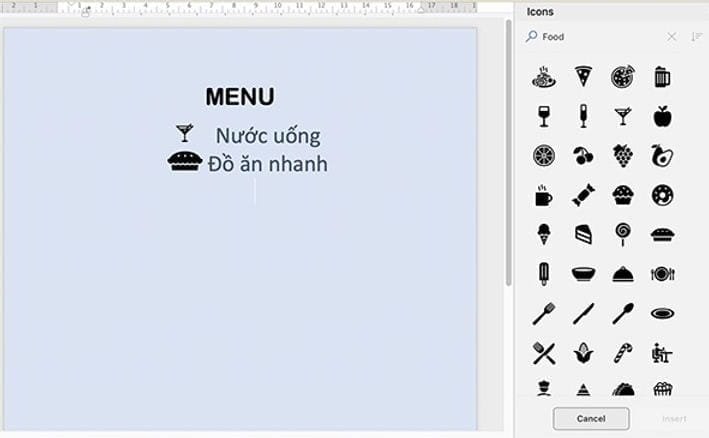Cancel the Icons dialog

[x=591, y=419]
